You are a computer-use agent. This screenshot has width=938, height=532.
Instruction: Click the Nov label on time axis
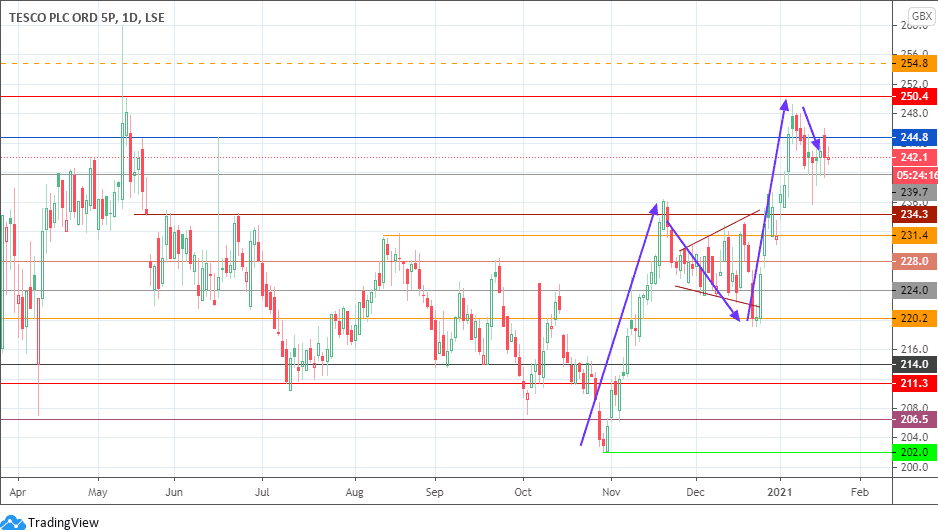[x=611, y=492]
